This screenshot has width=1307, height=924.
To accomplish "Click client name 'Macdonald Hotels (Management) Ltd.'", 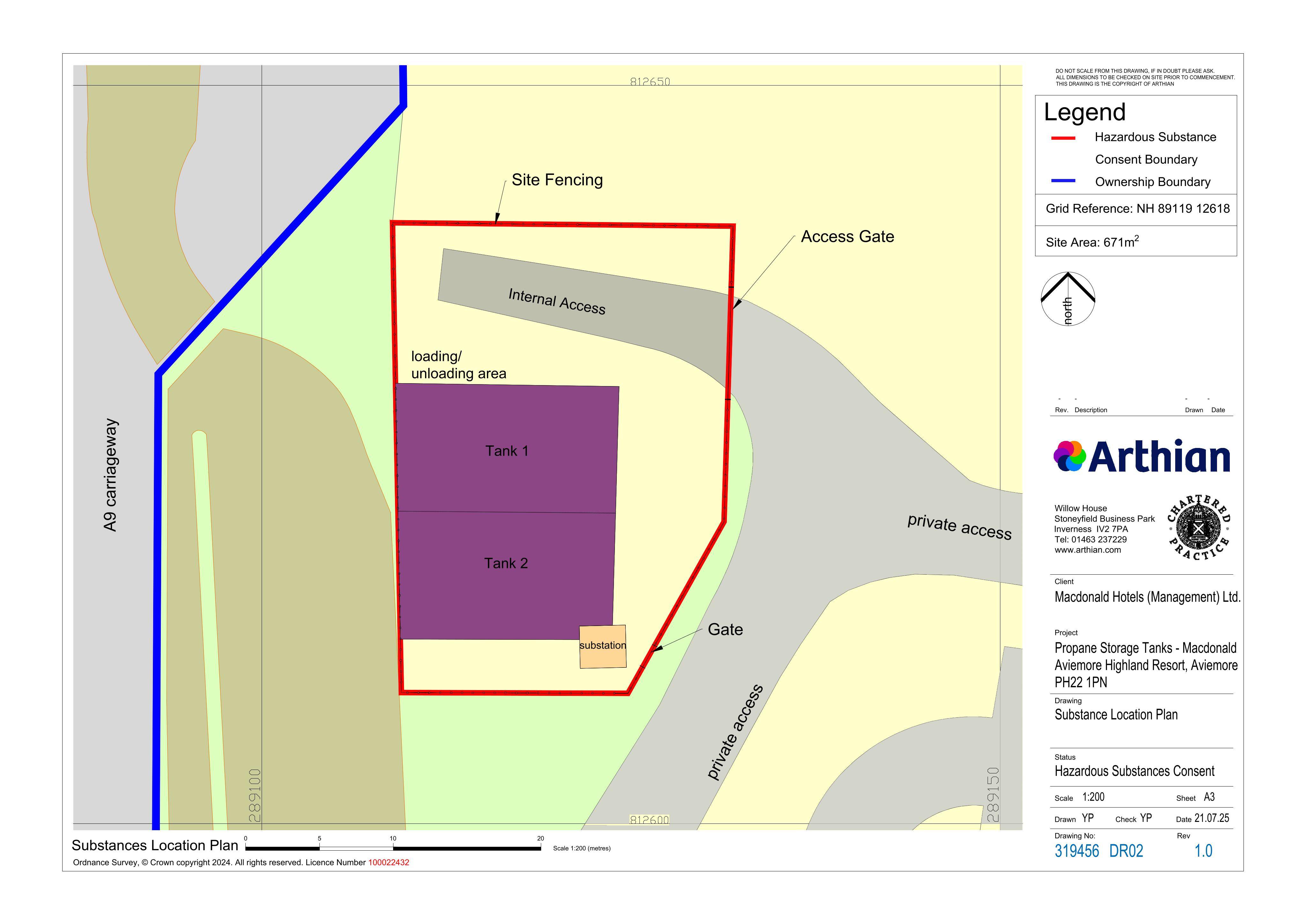I will [1147, 597].
